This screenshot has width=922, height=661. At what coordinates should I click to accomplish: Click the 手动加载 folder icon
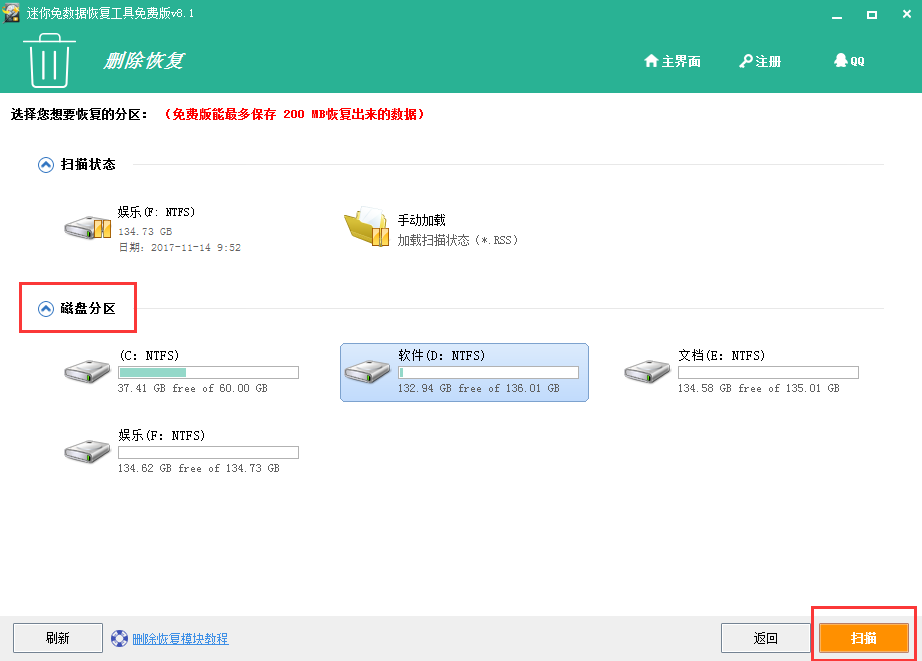[x=367, y=227]
